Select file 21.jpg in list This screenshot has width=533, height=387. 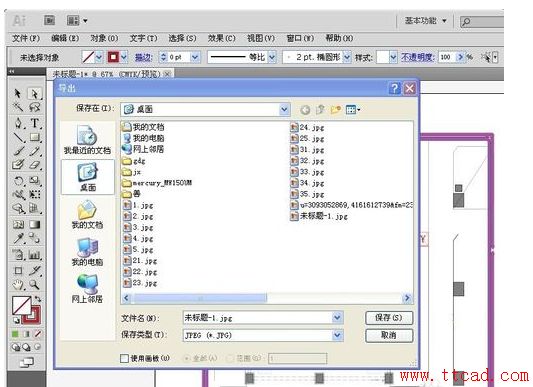(140, 261)
